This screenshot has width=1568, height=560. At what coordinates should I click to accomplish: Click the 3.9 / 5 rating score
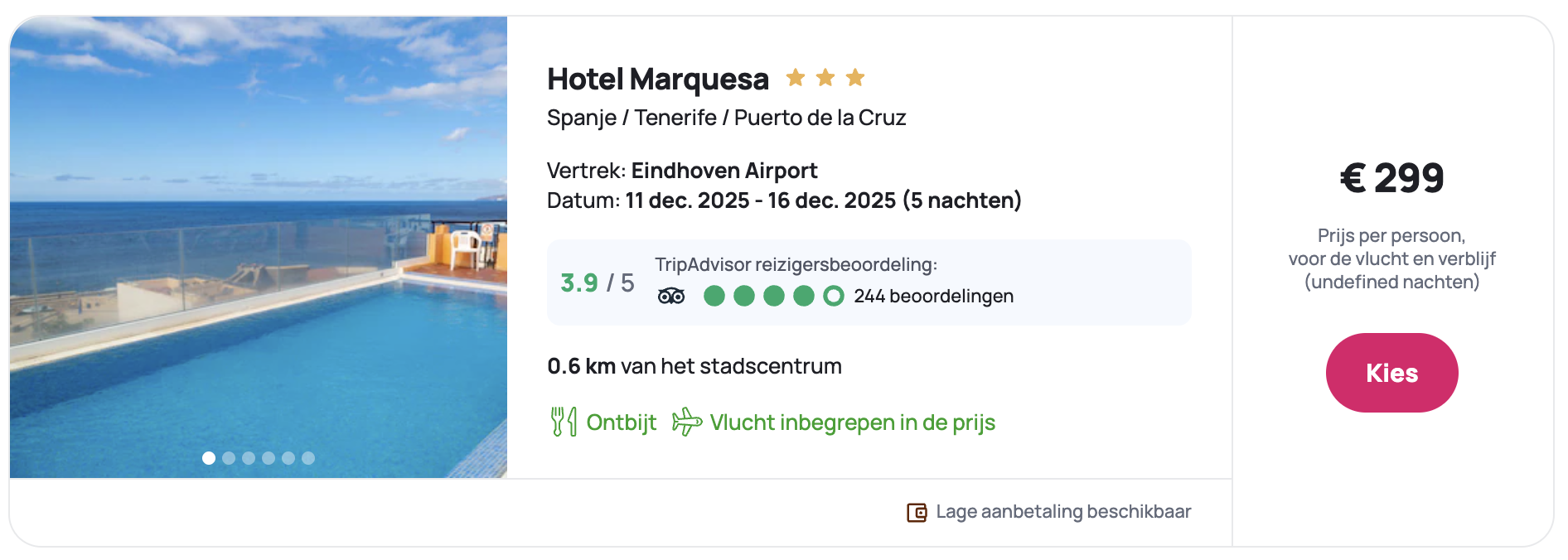coord(597,283)
